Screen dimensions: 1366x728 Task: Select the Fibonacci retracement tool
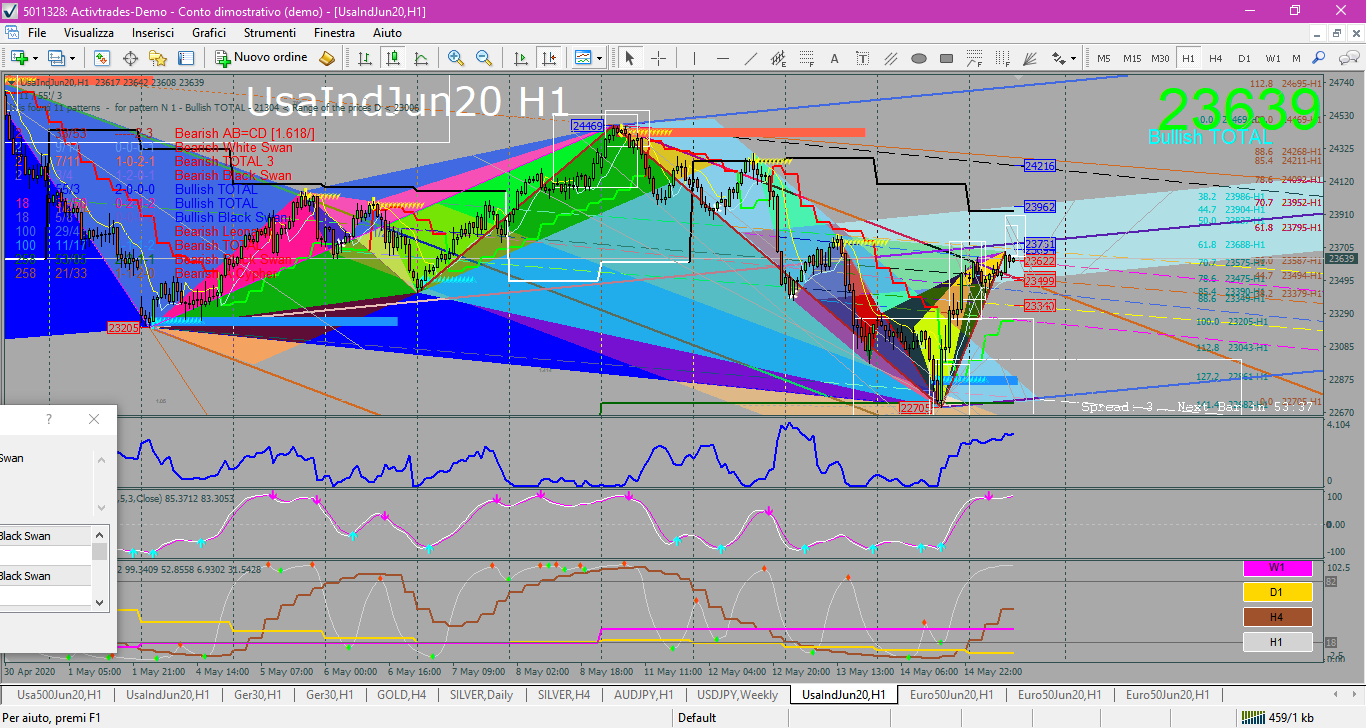pyautogui.click(x=806, y=58)
